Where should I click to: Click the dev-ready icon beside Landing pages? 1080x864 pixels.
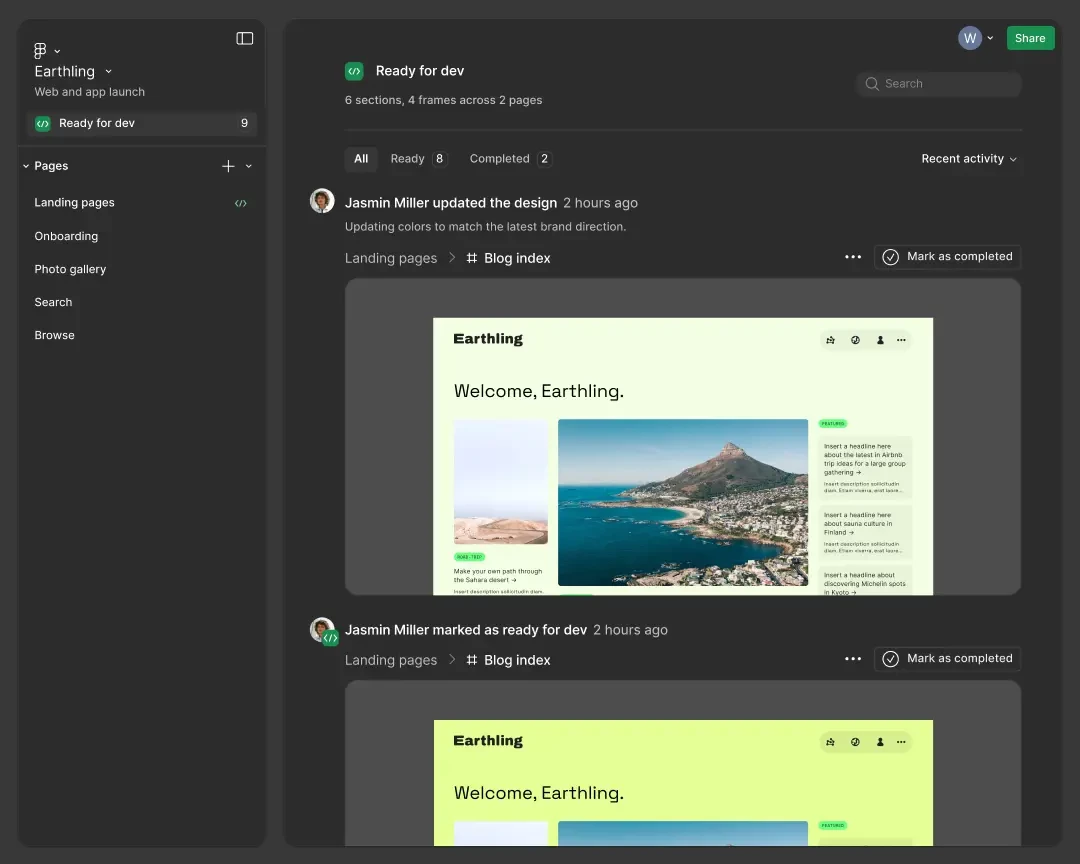coord(240,202)
